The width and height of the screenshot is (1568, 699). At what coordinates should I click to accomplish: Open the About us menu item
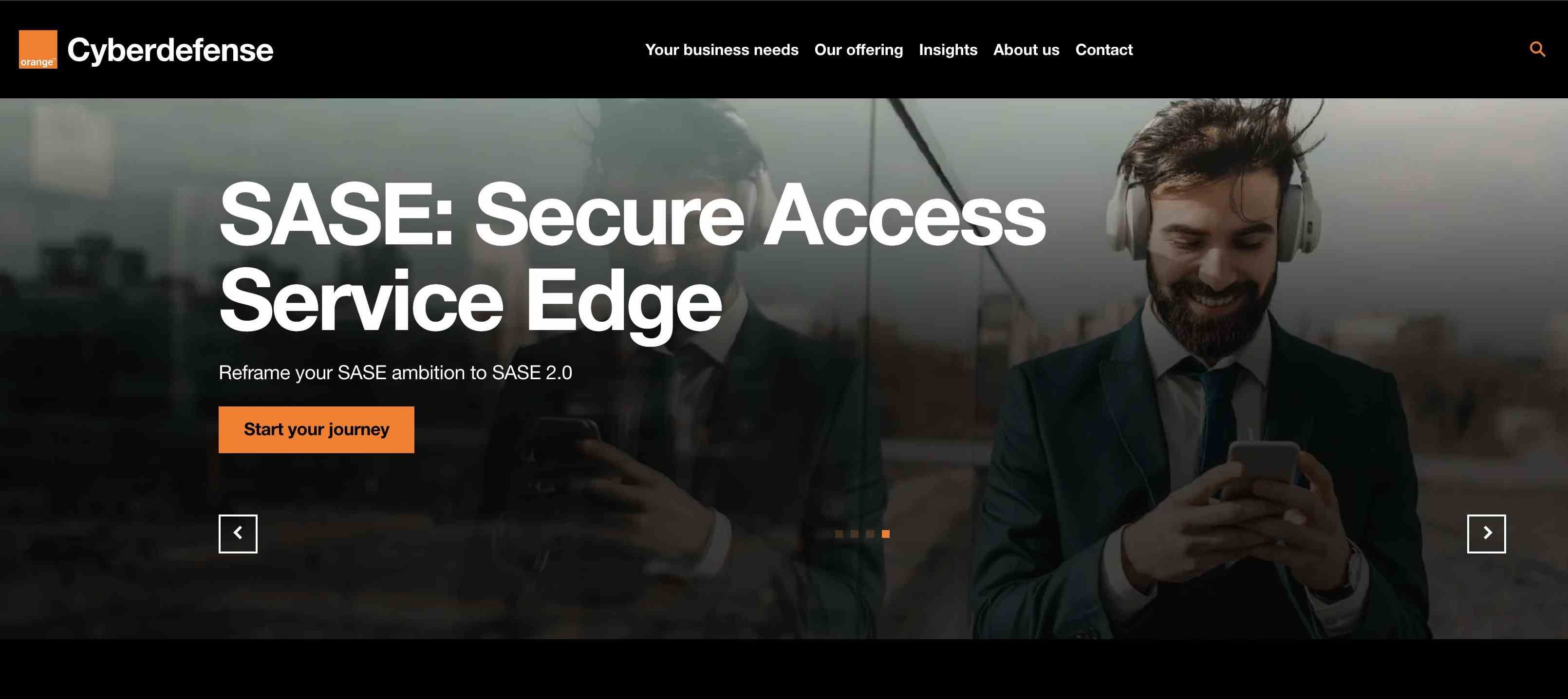[x=1027, y=50]
